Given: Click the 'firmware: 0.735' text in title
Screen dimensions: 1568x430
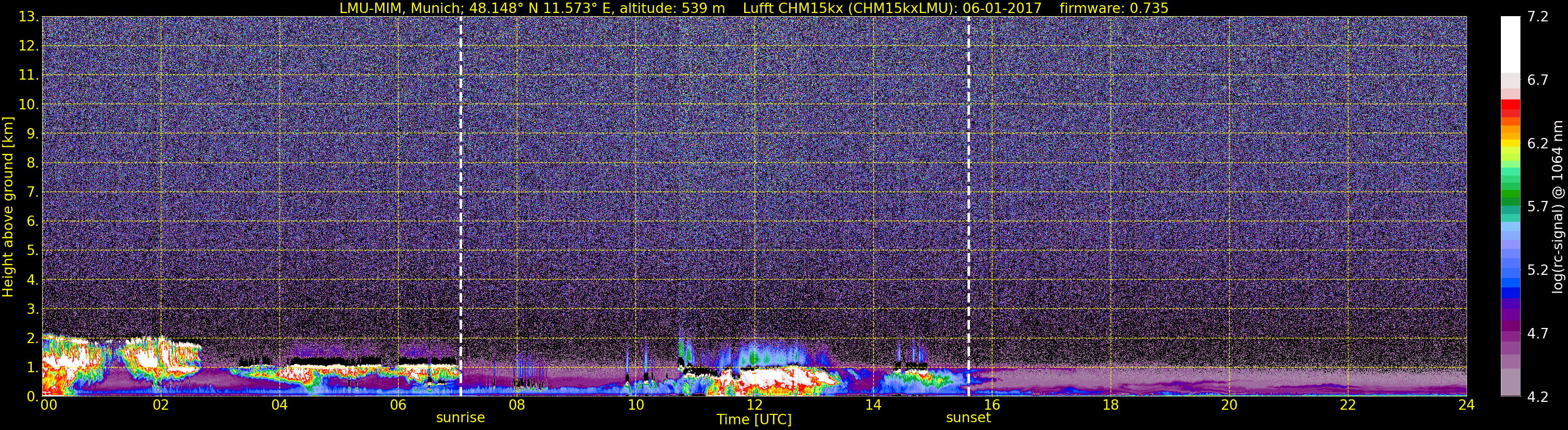Looking at the screenshot, I should (x=1114, y=8).
